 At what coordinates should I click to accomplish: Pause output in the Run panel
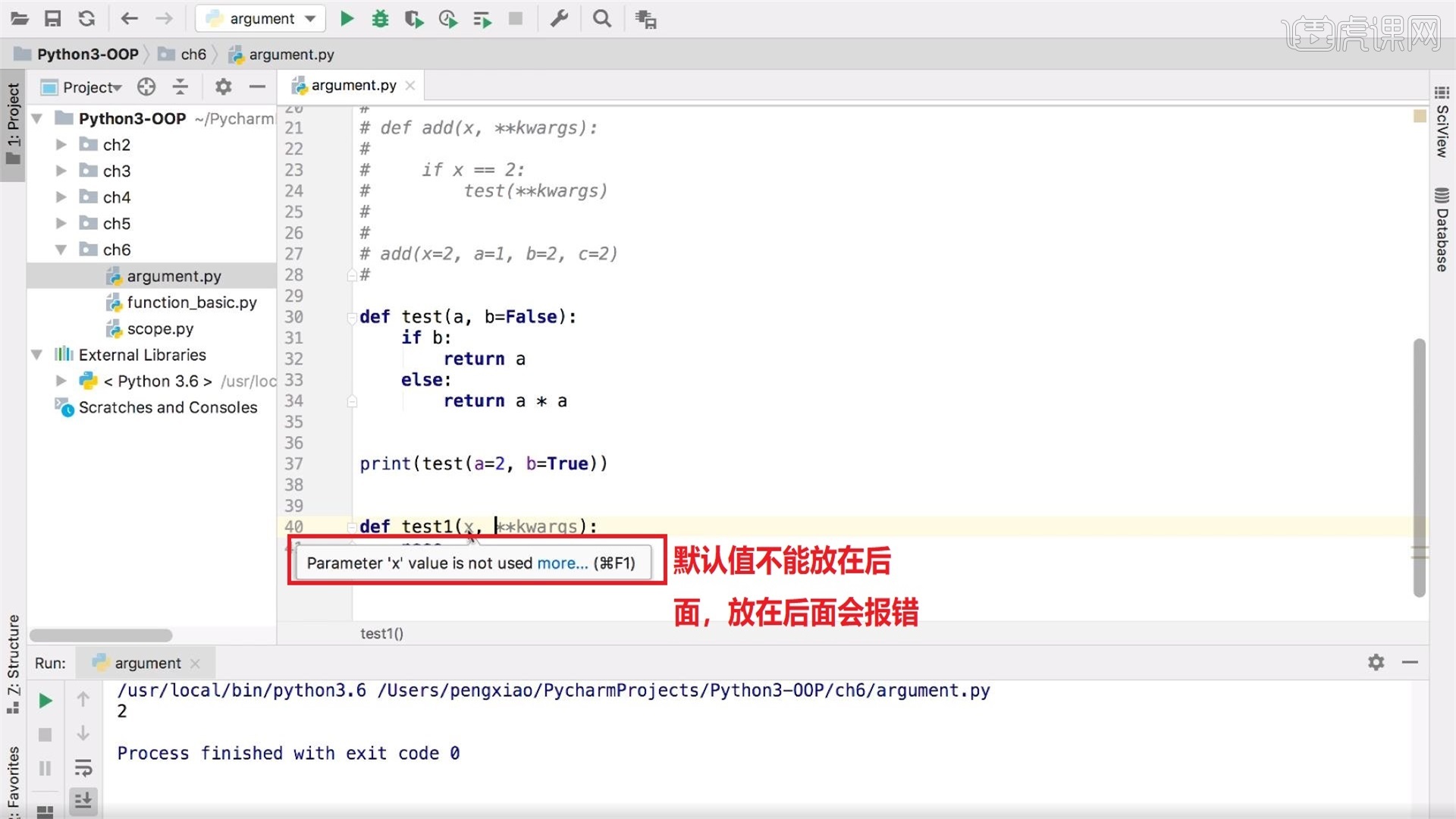click(45, 768)
